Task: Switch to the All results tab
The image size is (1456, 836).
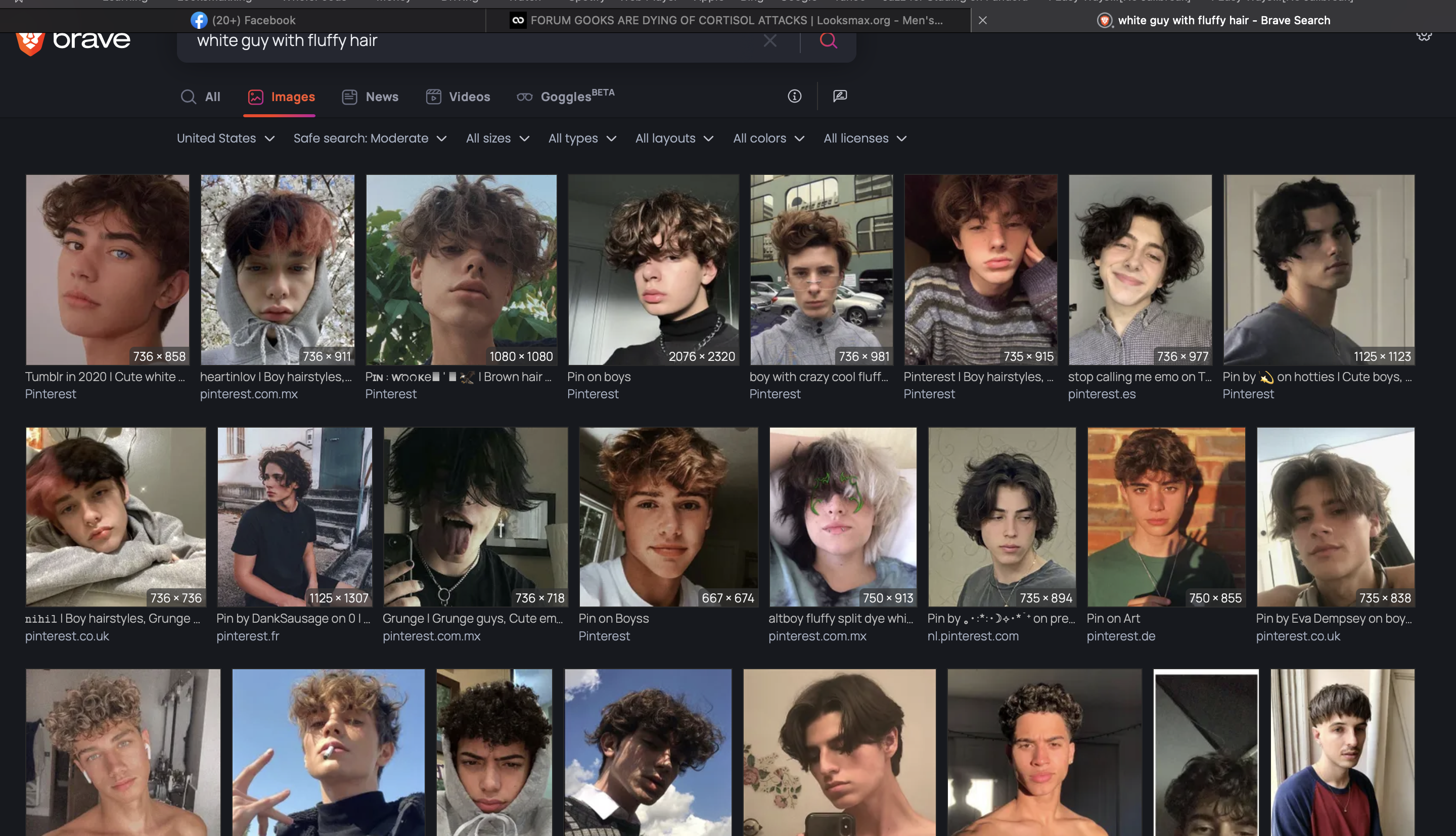Action: (x=200, y=97)
